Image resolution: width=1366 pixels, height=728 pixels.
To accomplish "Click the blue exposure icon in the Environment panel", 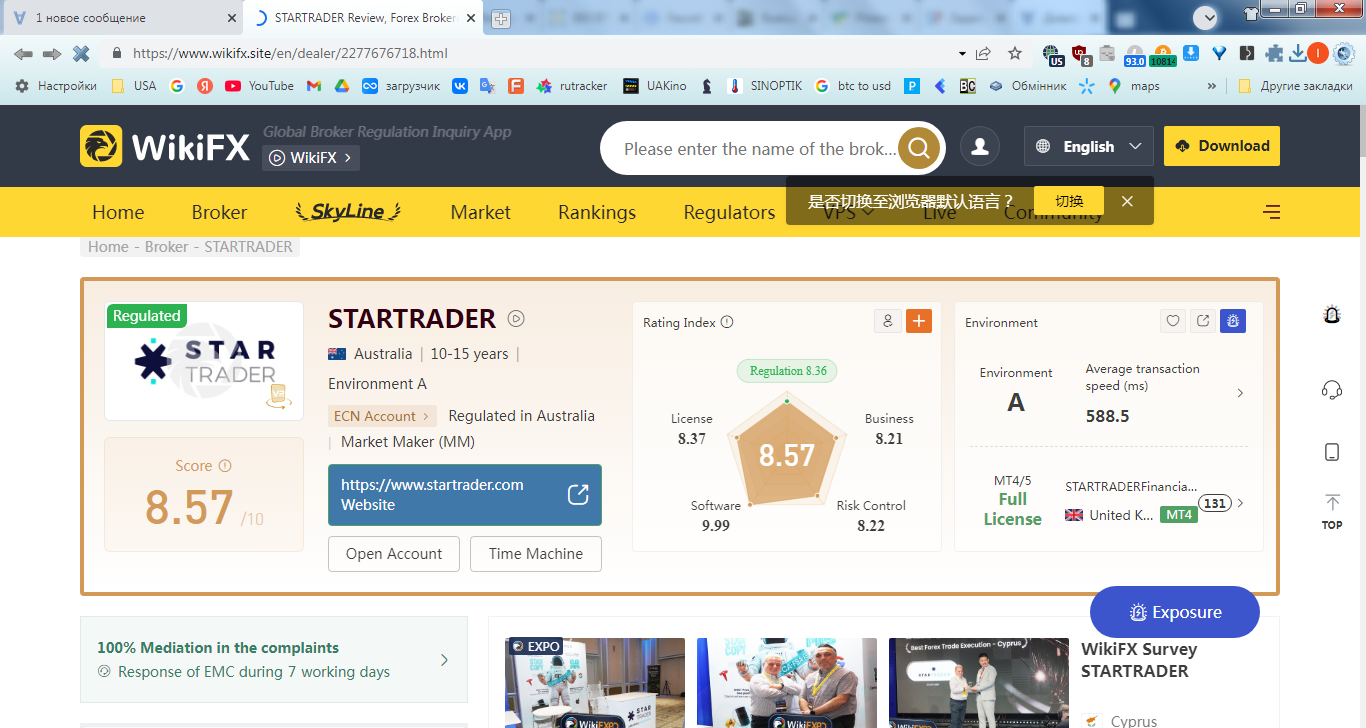I will (1233, 321).
